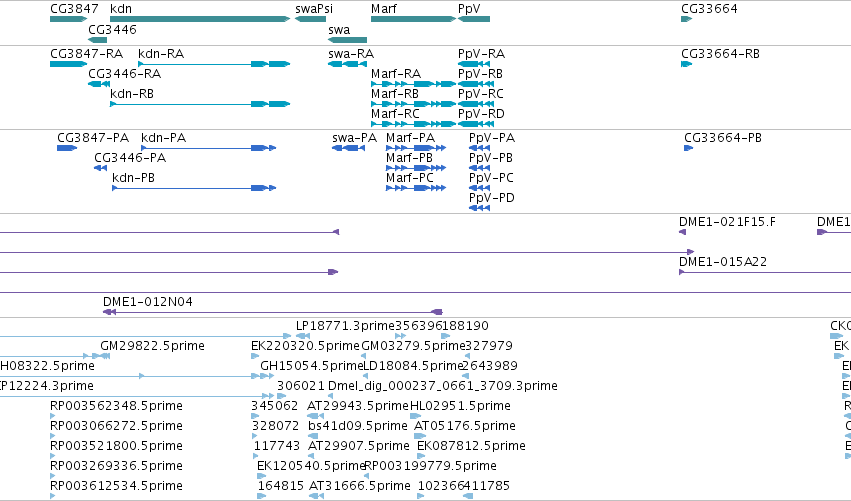The width and height of the screenshot is (851, 501).
Task: Click the Marf-PA protein label
Action: click(410, 138)
